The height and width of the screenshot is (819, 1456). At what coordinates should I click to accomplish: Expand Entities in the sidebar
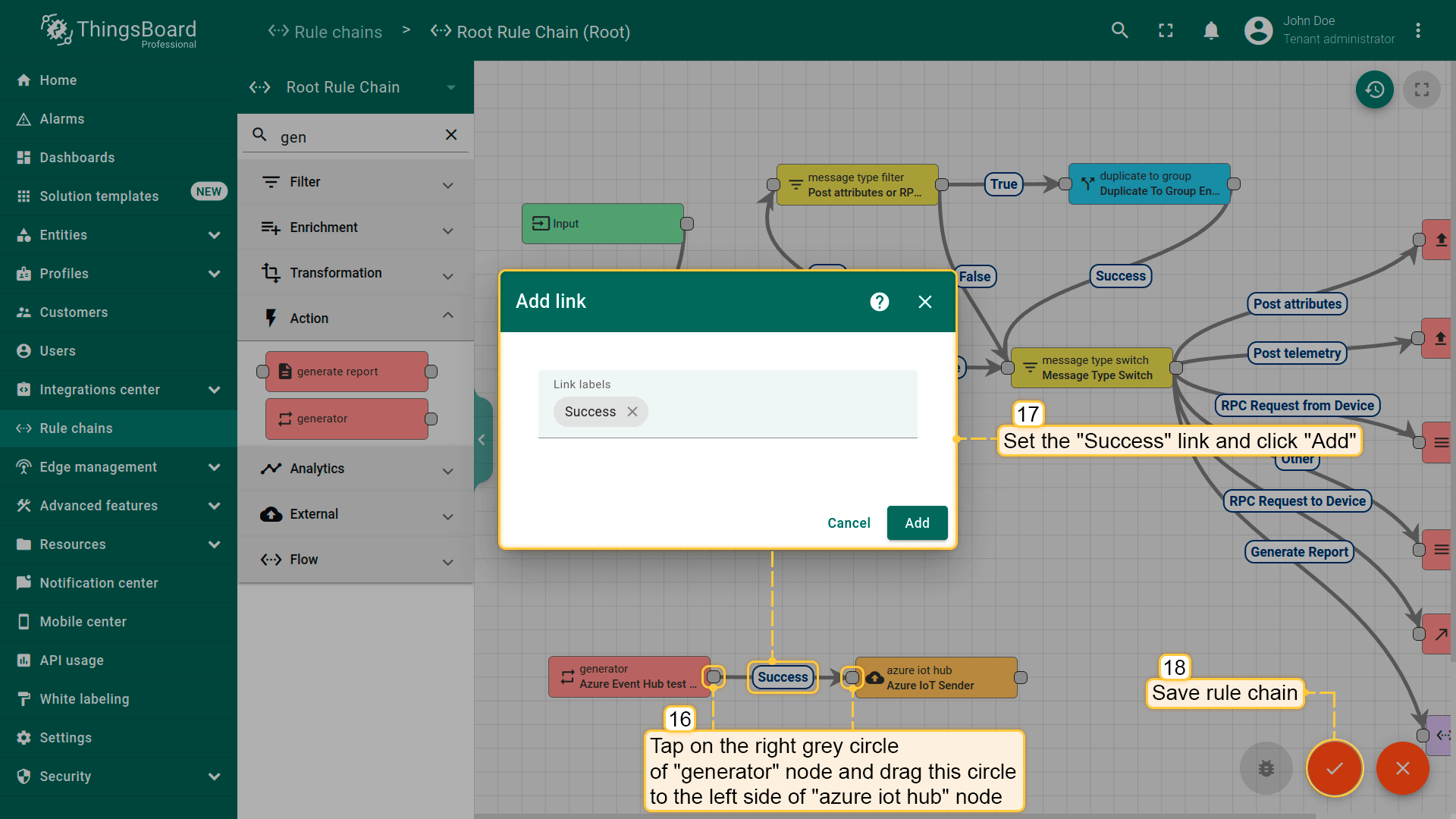point(214,235)
